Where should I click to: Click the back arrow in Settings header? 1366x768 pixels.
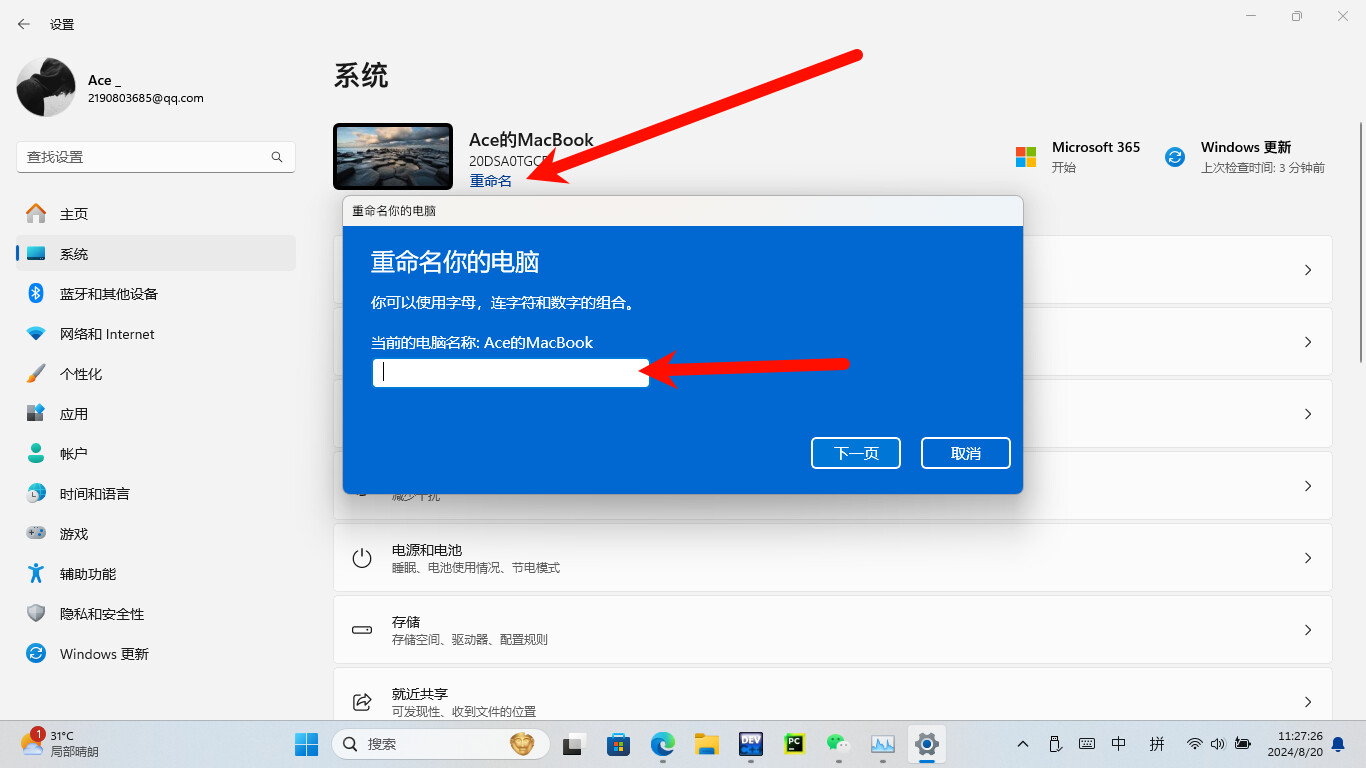(24, 24)
